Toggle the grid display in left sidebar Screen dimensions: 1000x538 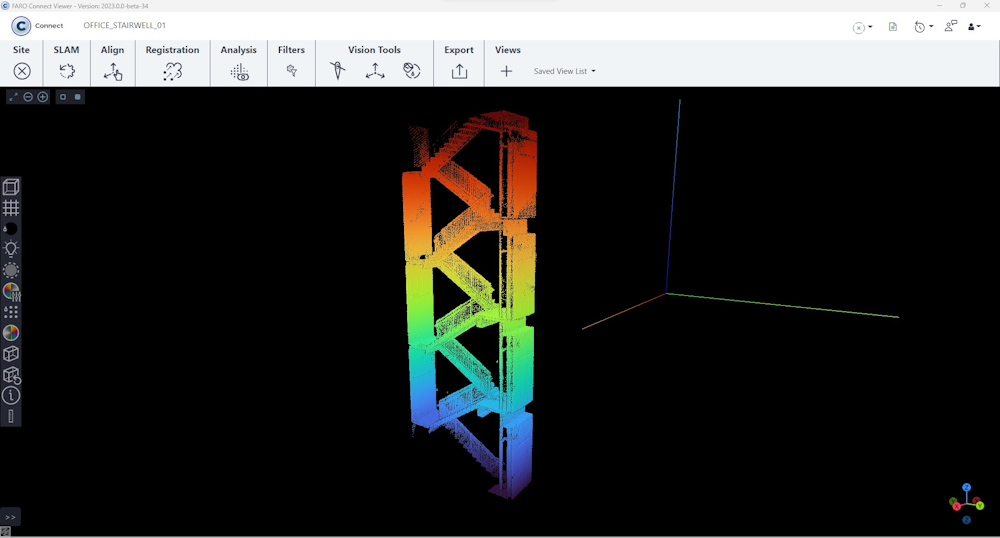tap(11, 208)
